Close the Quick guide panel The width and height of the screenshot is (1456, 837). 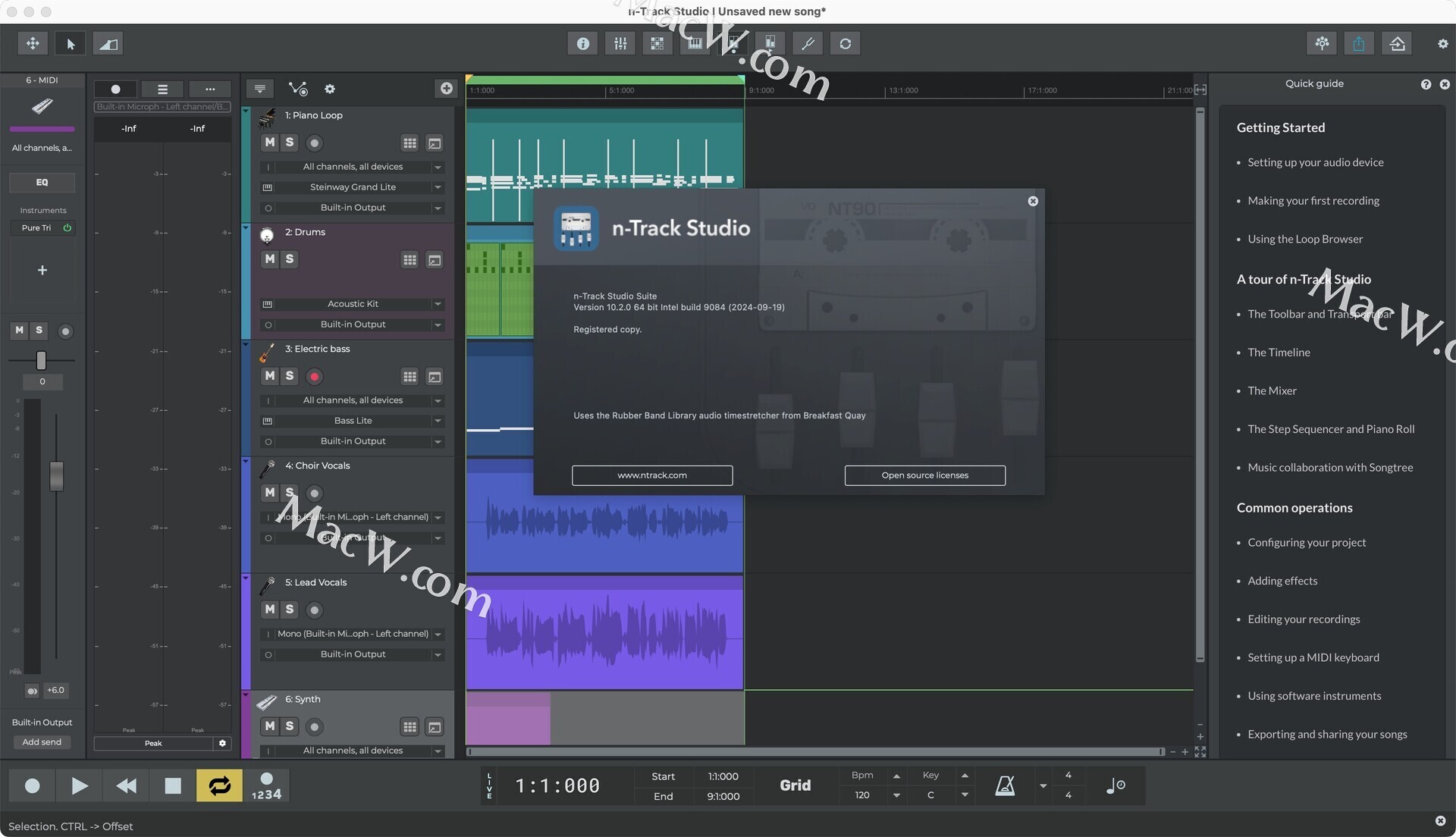point(1445,84)
